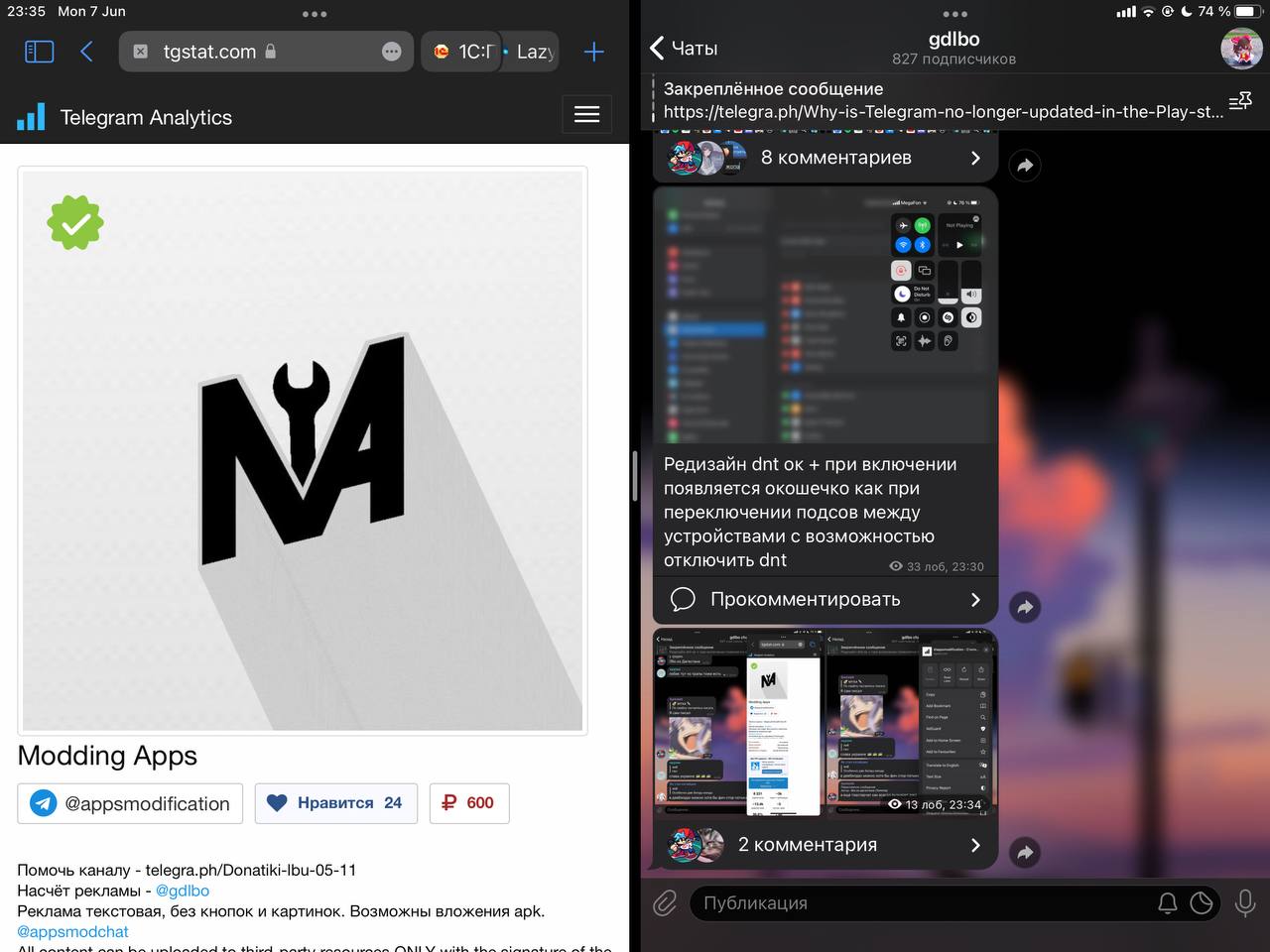Return to chats via Чаты back button

684,48
